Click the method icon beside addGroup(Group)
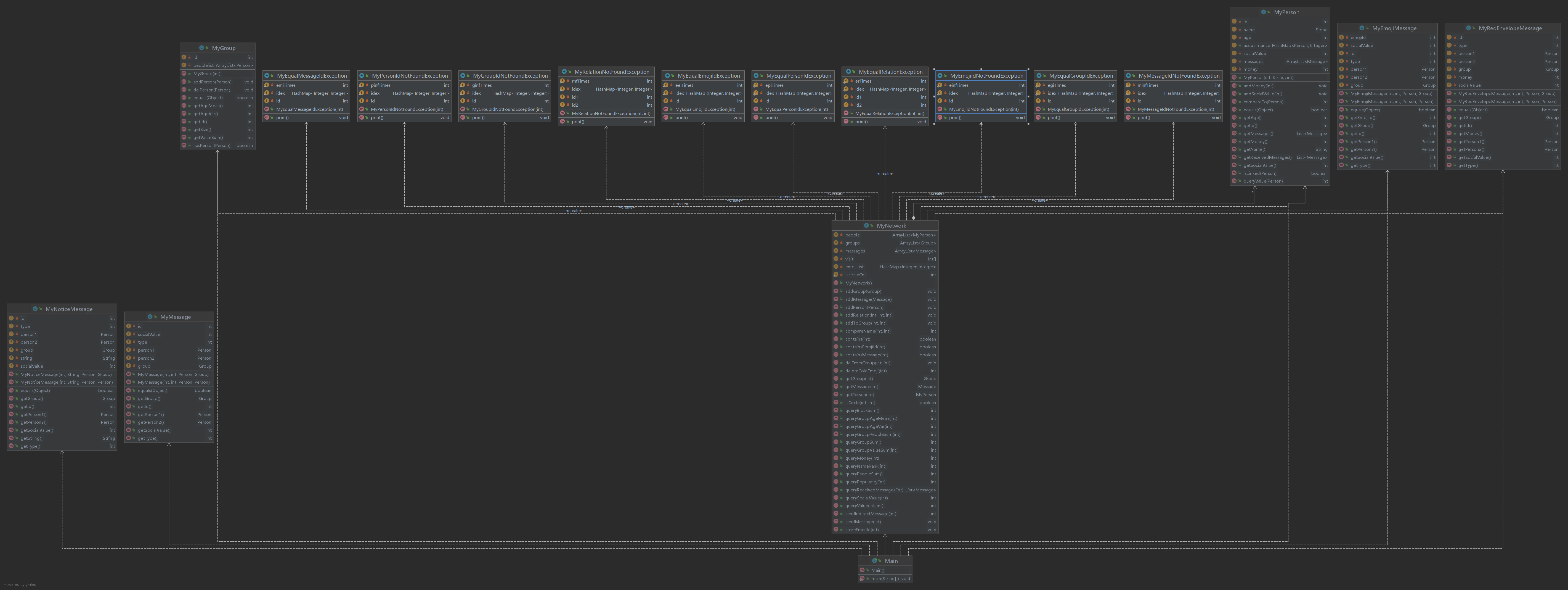This screenshot has width=1568, height=590. 836,291
